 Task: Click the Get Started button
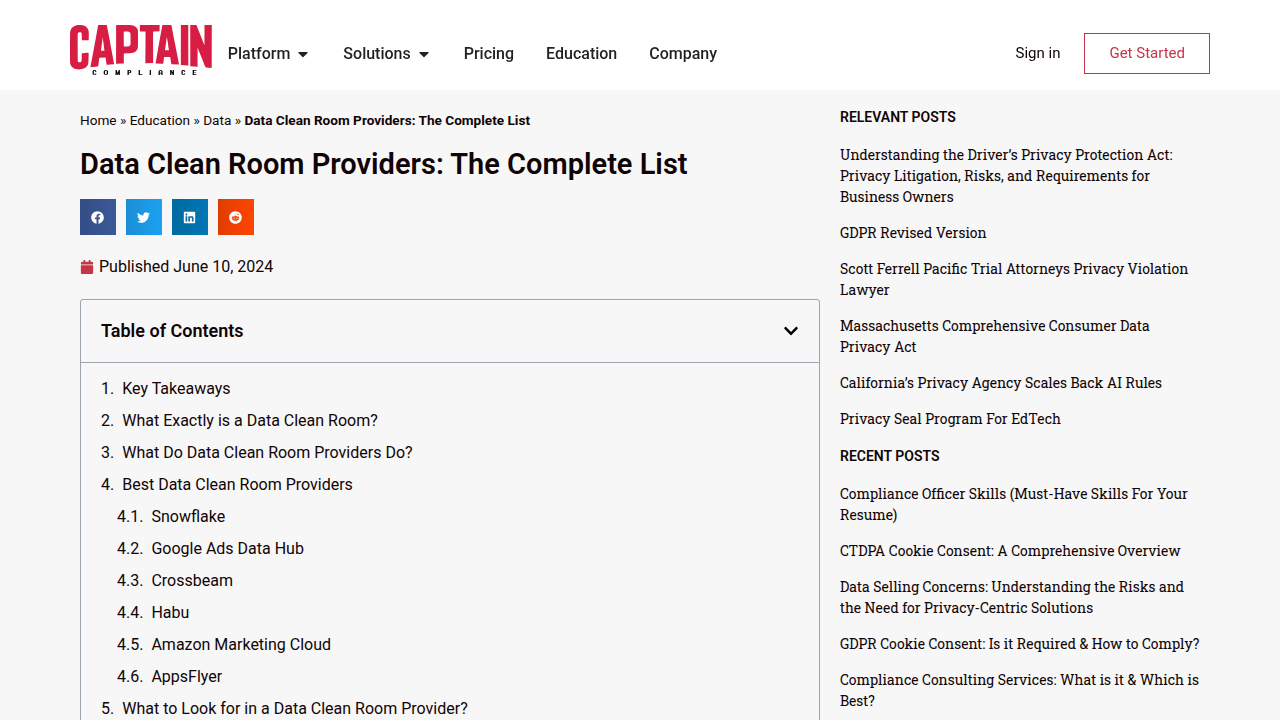tap(1147, 53)
